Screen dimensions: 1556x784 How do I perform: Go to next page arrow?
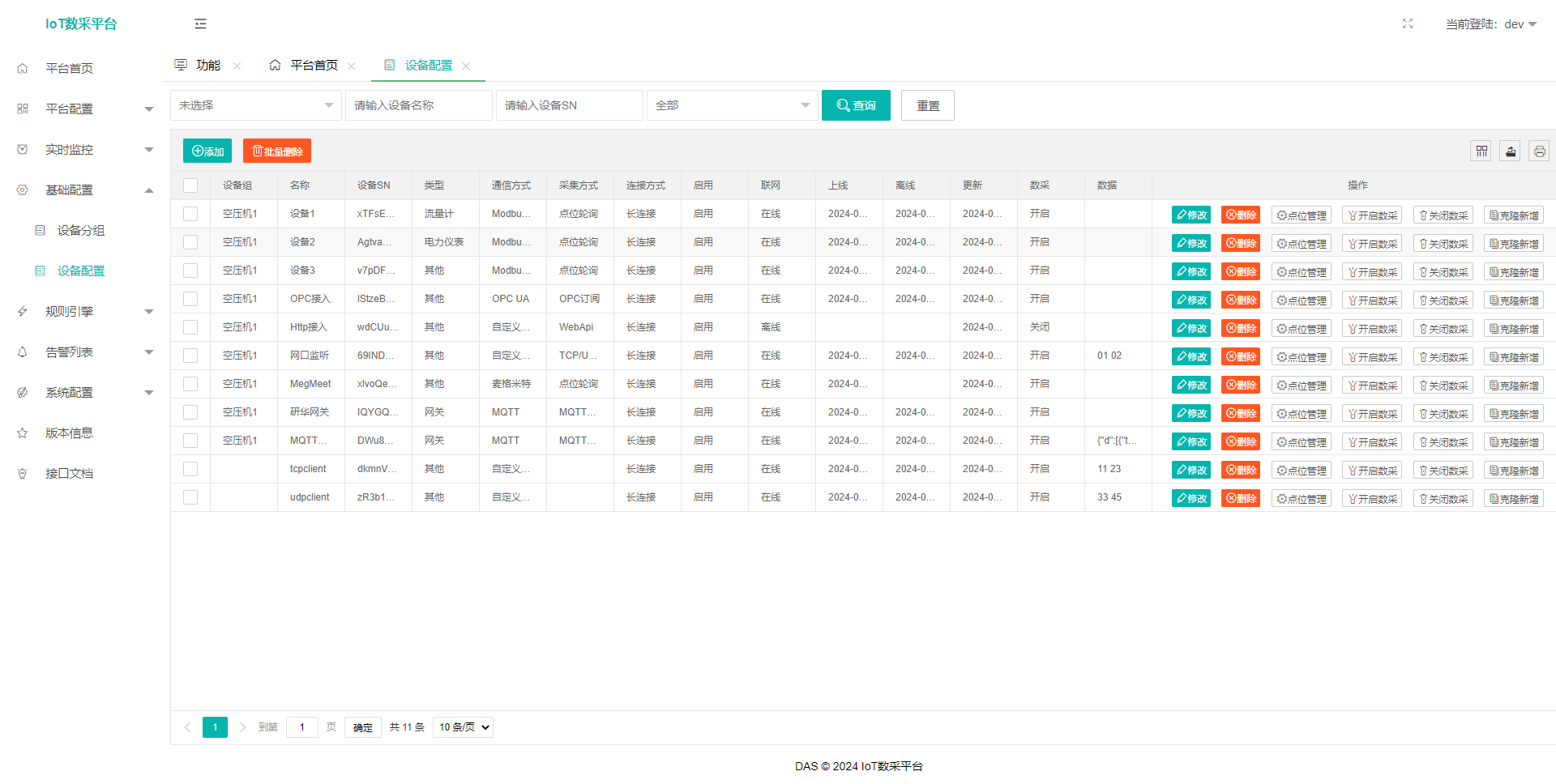242,727
